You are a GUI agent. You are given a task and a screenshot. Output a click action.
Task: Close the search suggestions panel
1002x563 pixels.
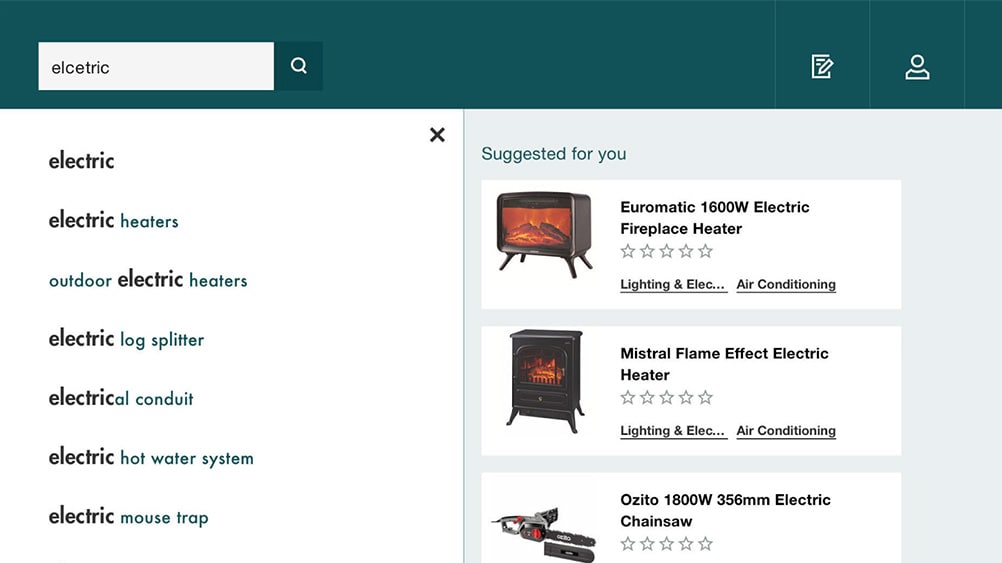click(x=437, y=135)
